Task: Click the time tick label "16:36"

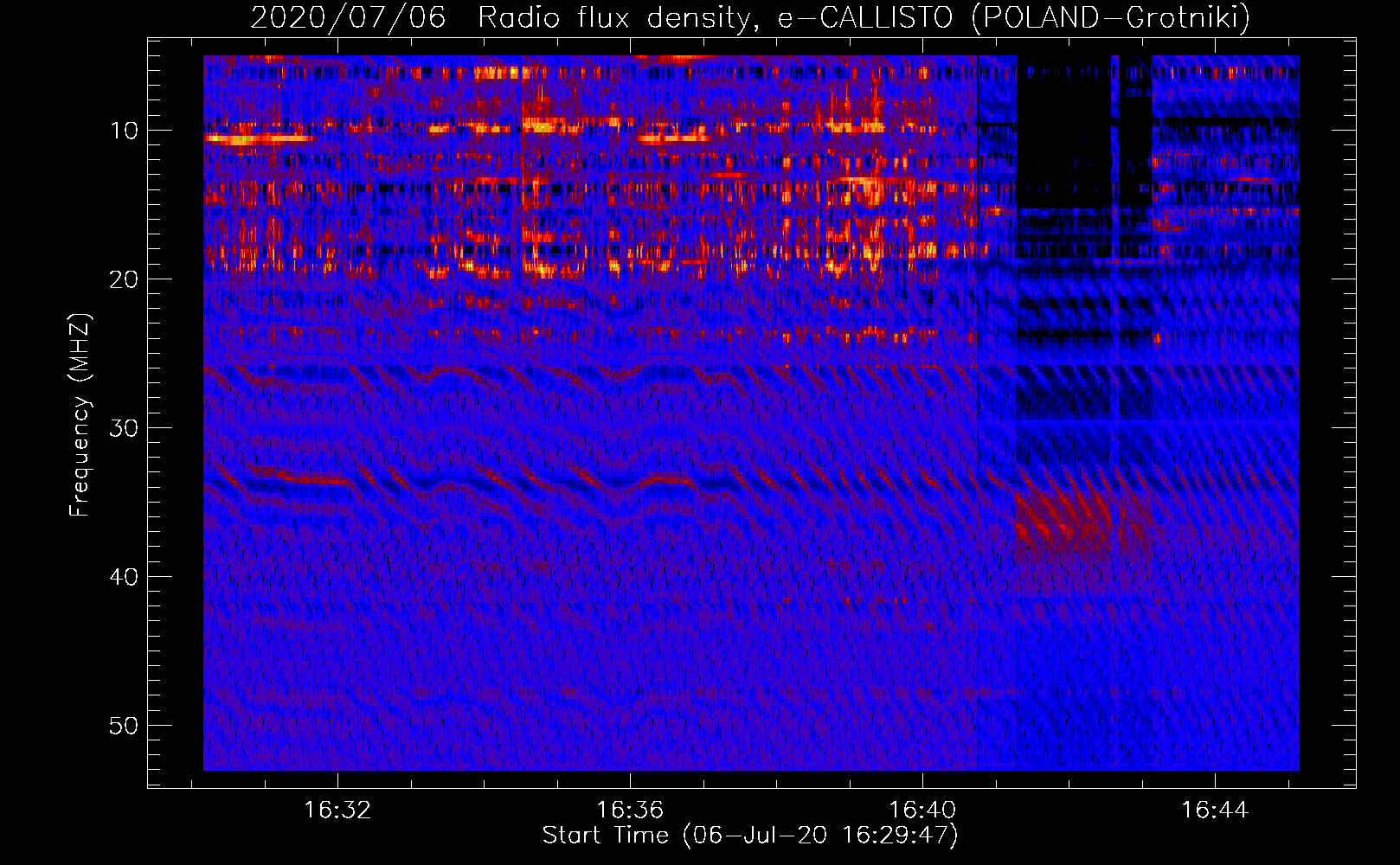Action: point(630,810)
